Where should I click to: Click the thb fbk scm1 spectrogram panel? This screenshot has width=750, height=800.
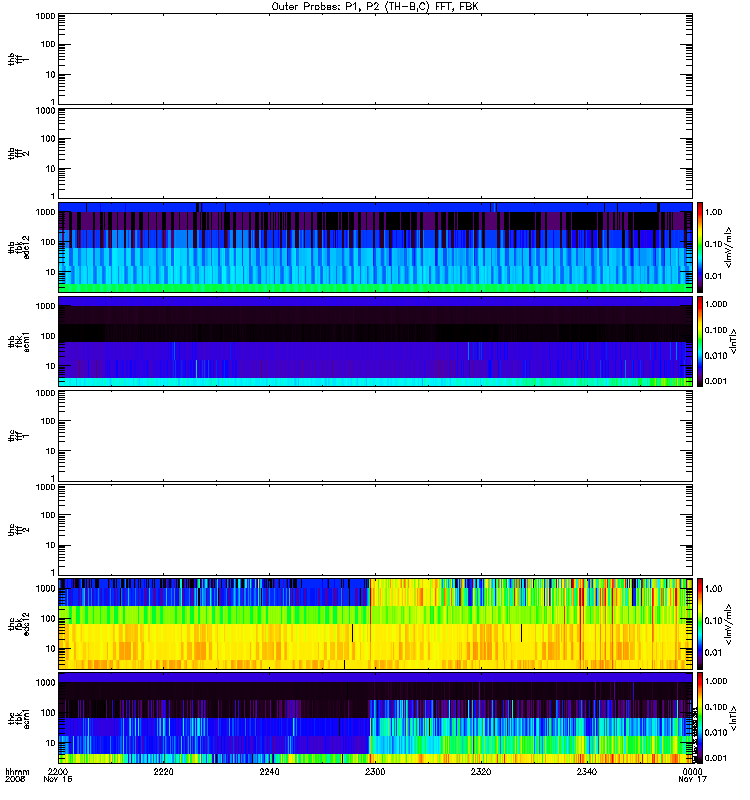click(x=375, y=341)
